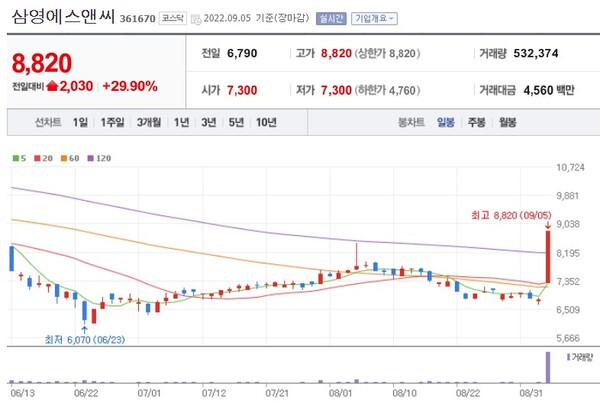This screenshot has height=413, width=600.
Task: Click the stock name 삼영에스앤씨
Action: pos(63,17)
